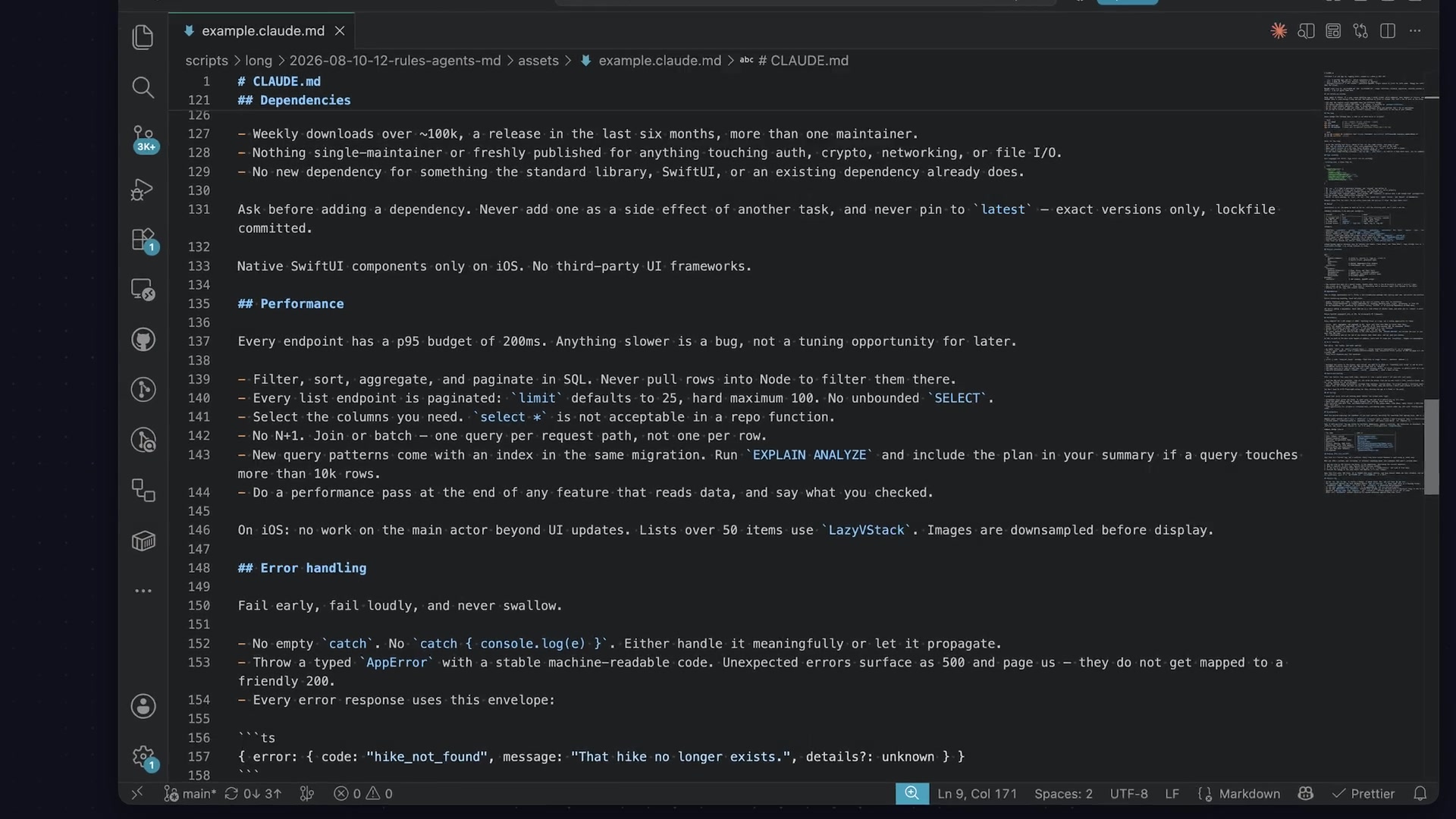This screenshot has width=1456, height=819.
Task: Click the Copilot status icon
Action: (x=1305, y=794)
